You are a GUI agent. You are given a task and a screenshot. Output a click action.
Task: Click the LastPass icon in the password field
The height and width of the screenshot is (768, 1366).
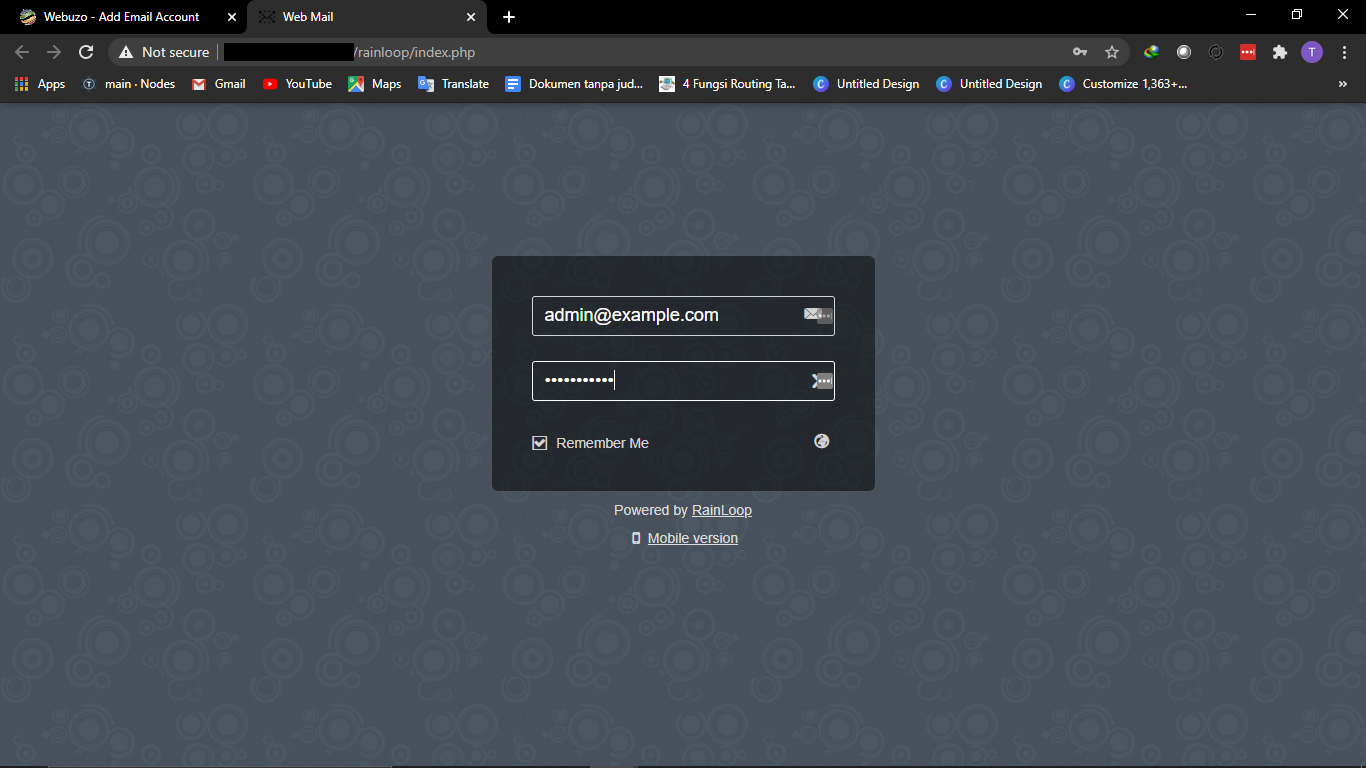click(x=825, y=381)
